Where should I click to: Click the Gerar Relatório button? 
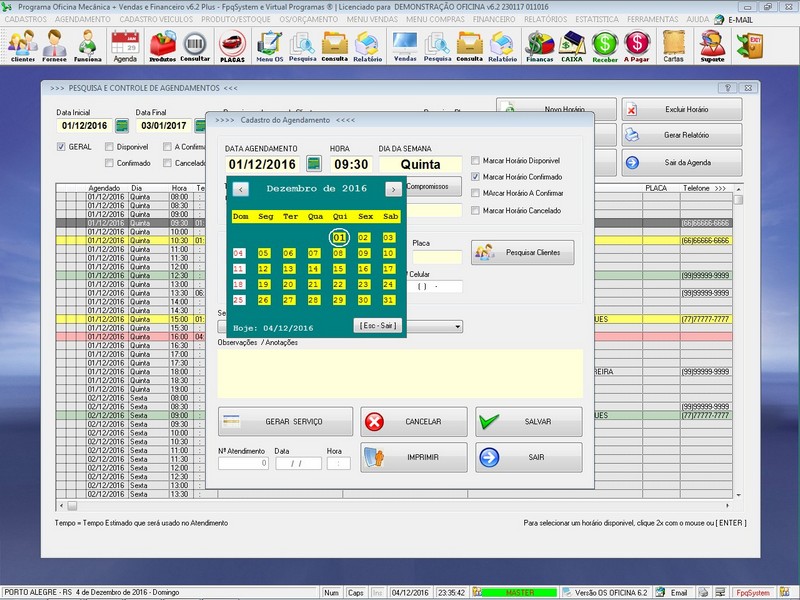tap(682, 135)
